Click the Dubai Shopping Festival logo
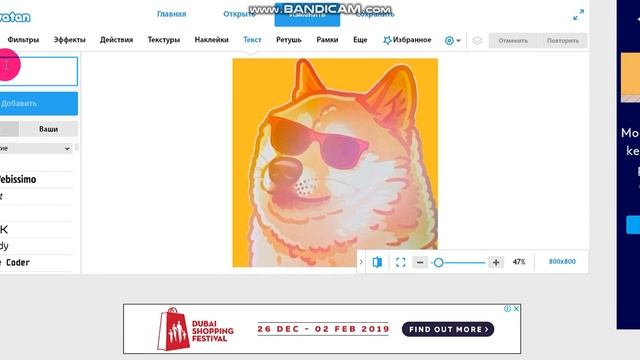The width and height of the screenshot is (640, 360). 195,329
